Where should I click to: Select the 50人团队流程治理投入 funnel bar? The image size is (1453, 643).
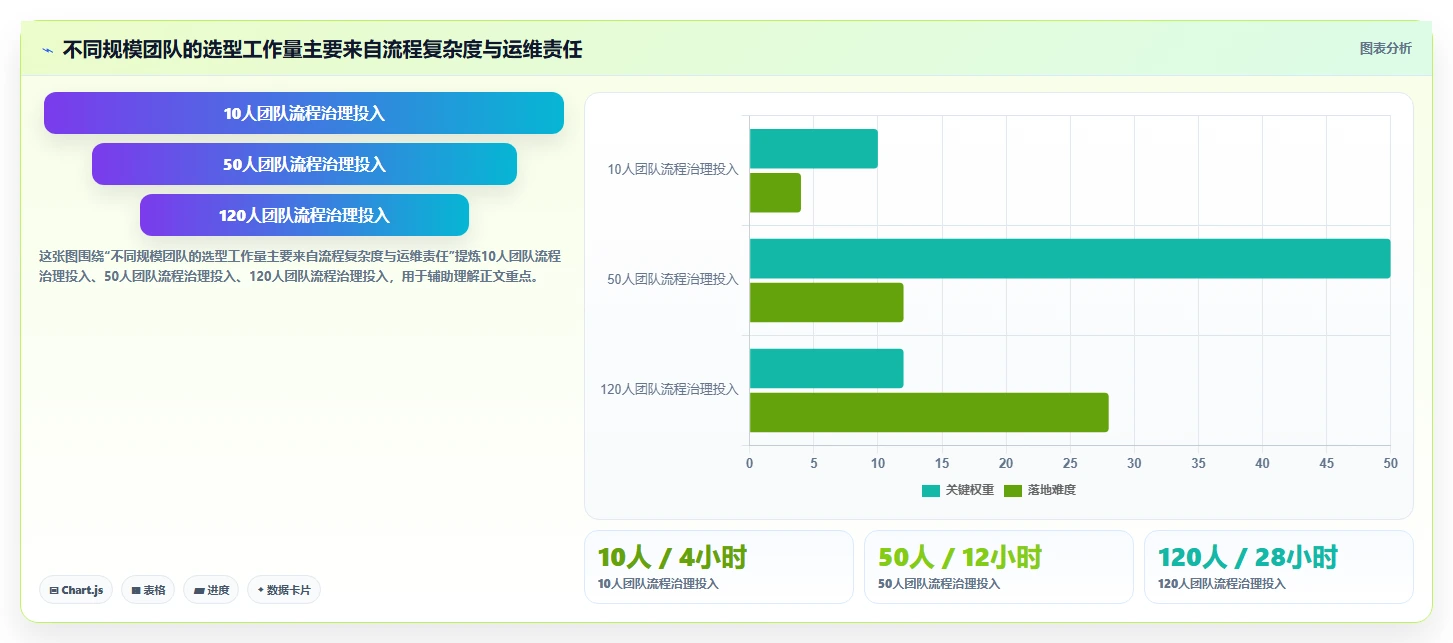point(304,164)
